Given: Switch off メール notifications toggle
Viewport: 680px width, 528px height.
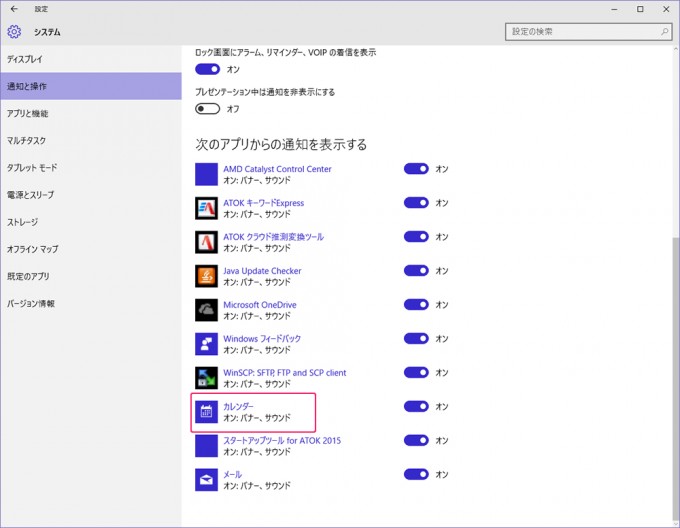Looking at the screenshot, I should click(416, 474).
